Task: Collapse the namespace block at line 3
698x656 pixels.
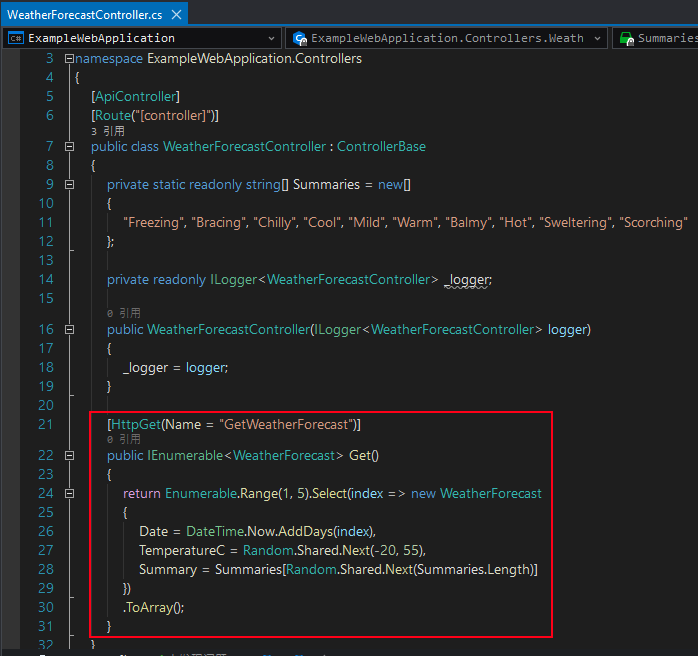Action: click(69, 58)
